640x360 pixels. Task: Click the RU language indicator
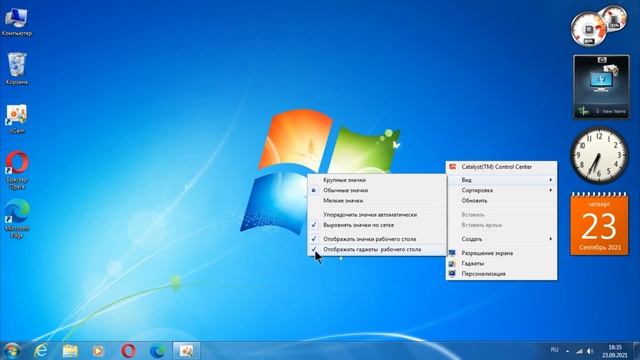[554, 350]
